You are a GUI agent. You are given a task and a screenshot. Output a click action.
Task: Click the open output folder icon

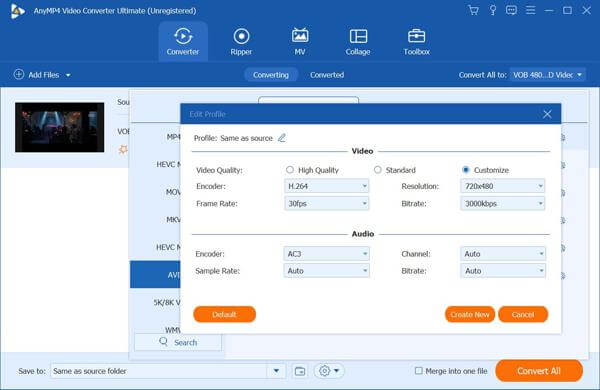point(300,371)
